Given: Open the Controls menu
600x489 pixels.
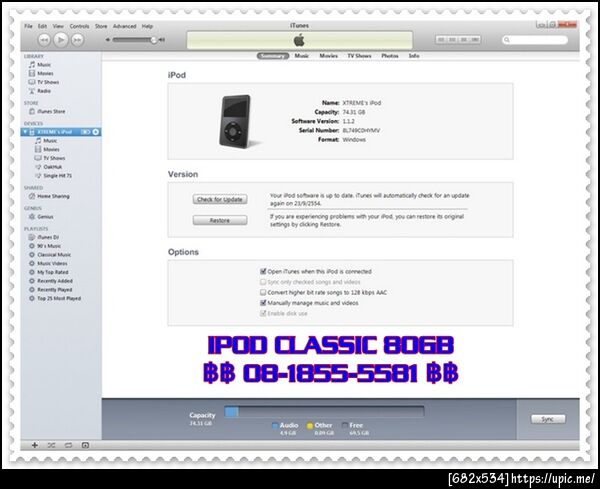Looking at the screenshot, I should click(x=79, y=26).
